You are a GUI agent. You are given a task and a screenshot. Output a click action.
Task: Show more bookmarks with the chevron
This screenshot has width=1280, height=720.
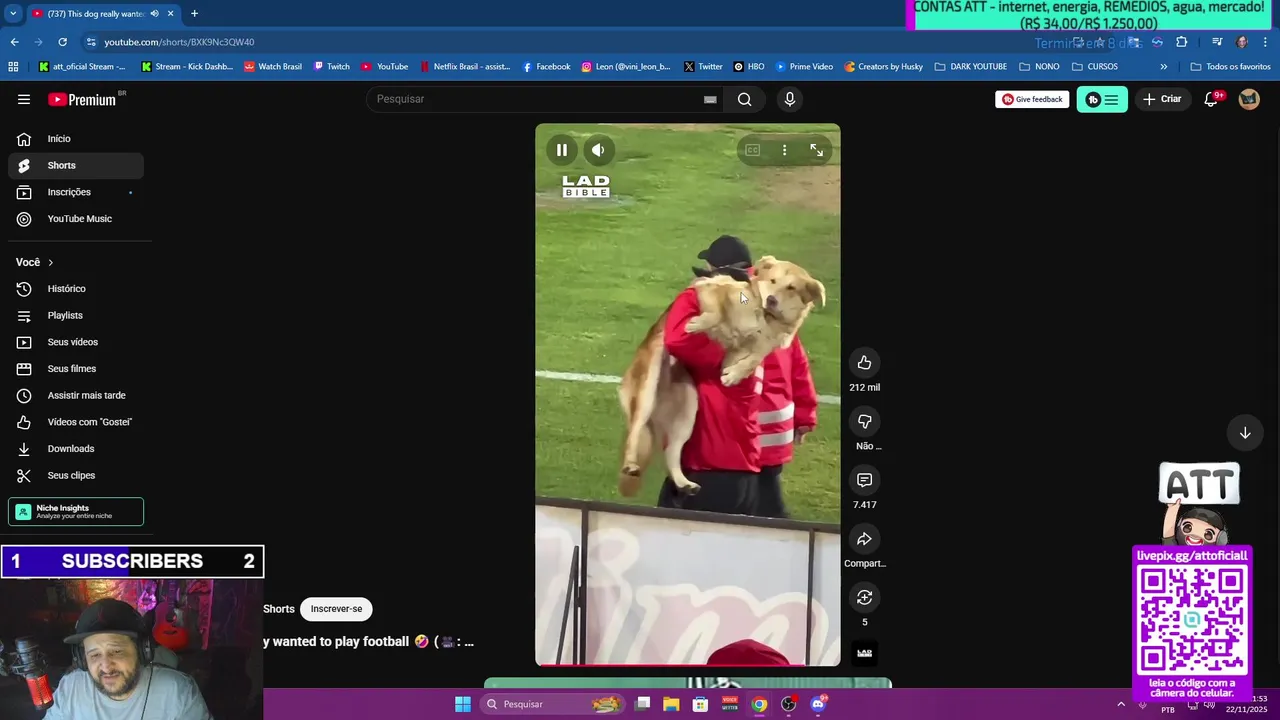[x=1163, y=67]
